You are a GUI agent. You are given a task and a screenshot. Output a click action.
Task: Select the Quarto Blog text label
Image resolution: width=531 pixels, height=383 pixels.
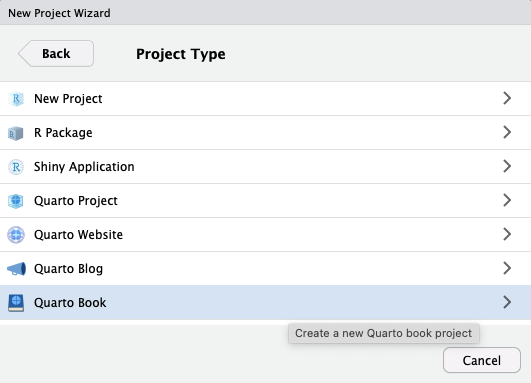point(68,269)
